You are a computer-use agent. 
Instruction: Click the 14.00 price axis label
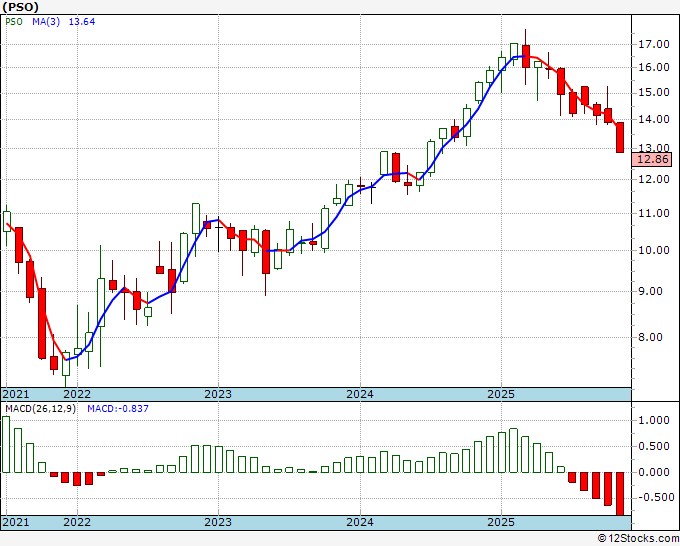(654, 119)
